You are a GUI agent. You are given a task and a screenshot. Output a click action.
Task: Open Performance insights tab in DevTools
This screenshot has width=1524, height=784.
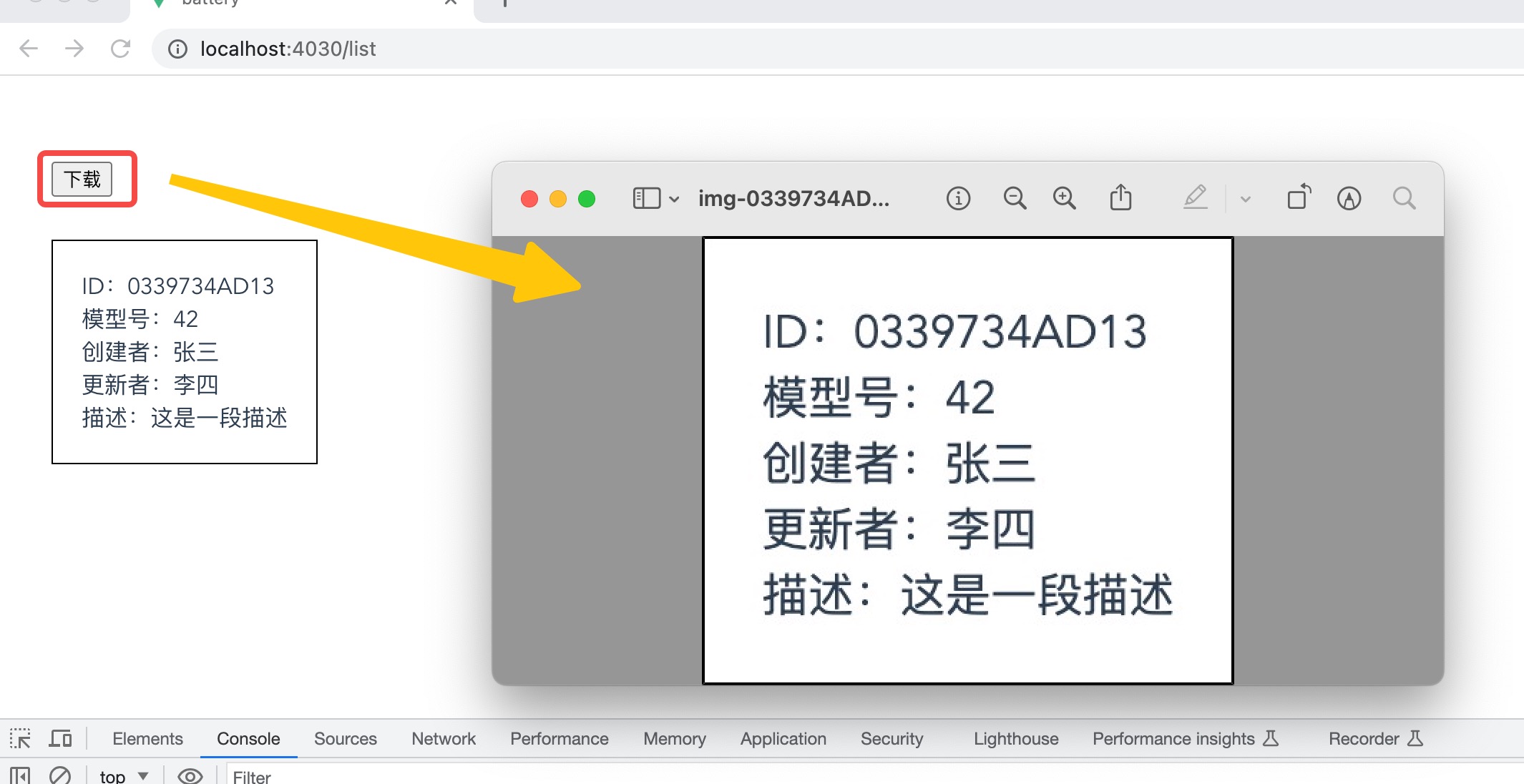click(x=1186, y=738)
